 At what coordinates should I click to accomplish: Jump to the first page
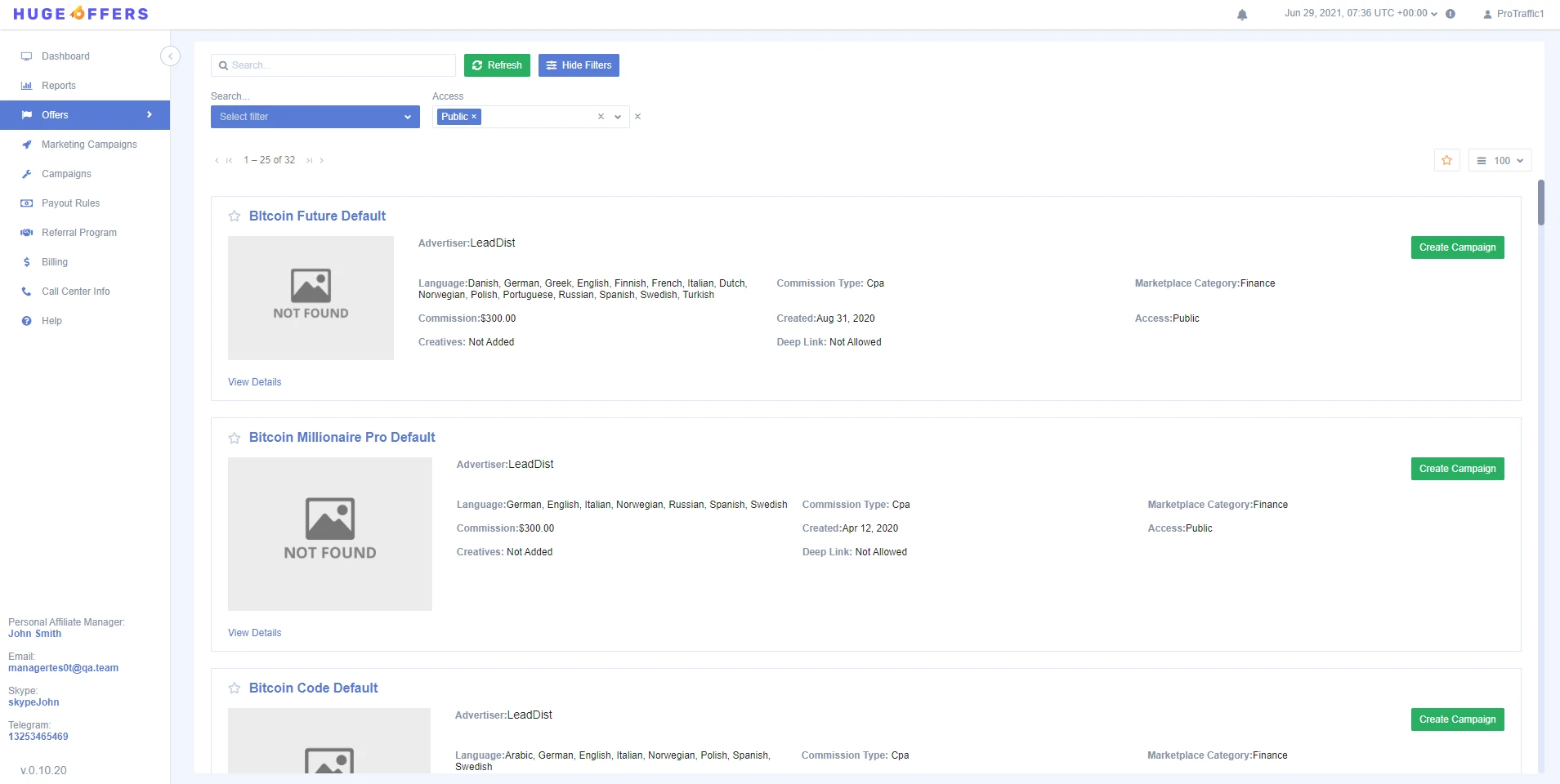[x=230, y=160]
